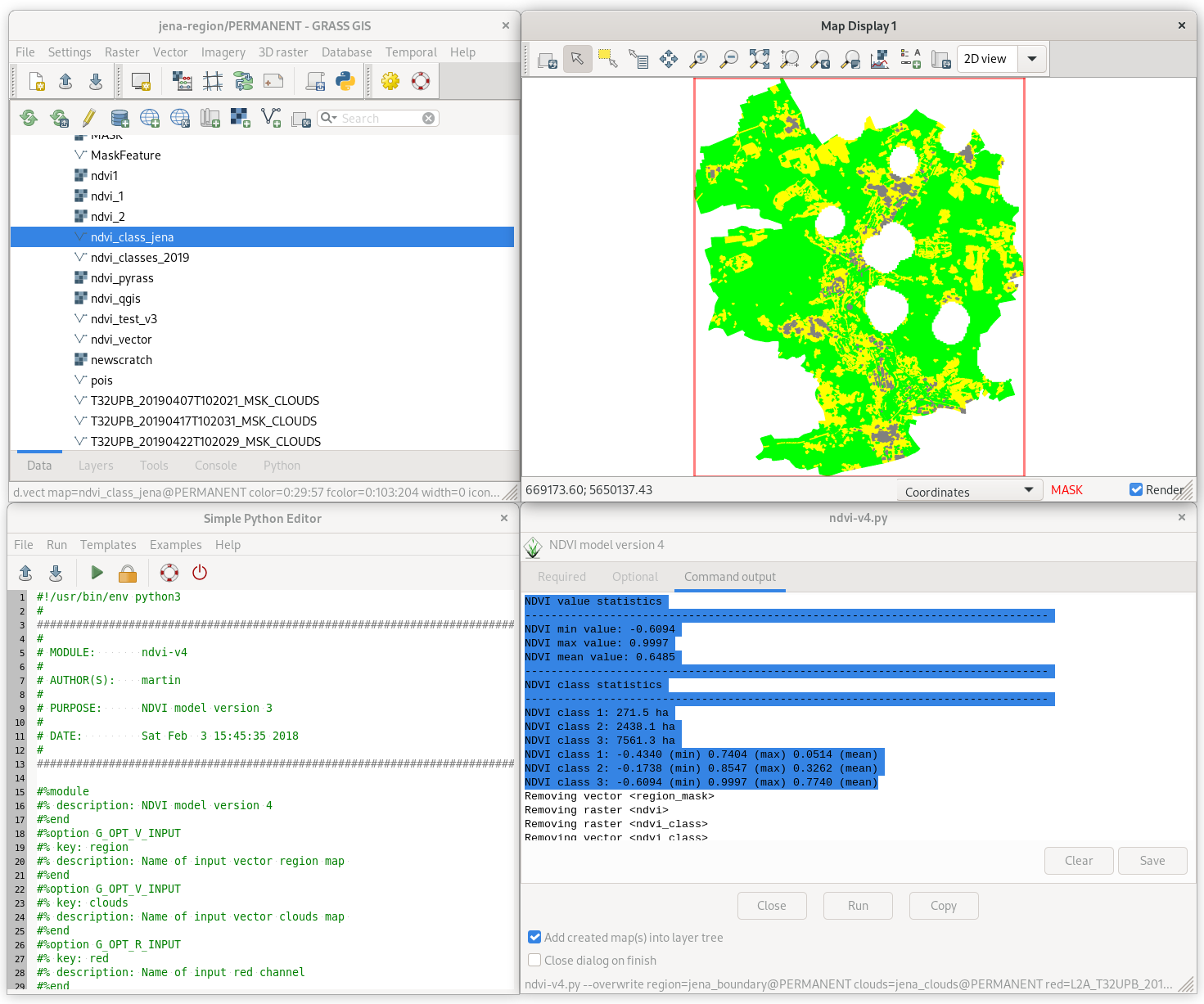Screen dimensions: 1204x1004
Task: Activate query raster/vector map tool
Action: click(638, 59)
